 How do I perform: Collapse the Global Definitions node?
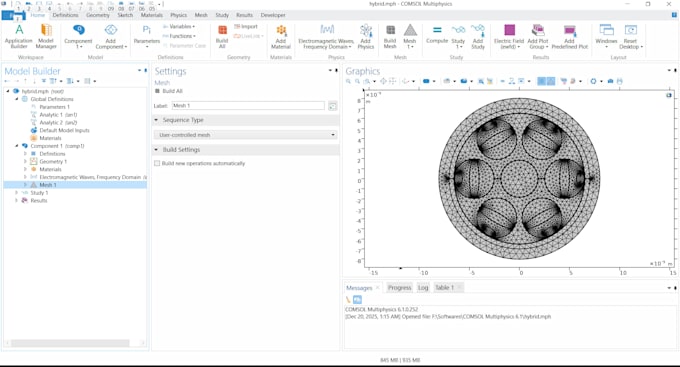click(16, 99)
